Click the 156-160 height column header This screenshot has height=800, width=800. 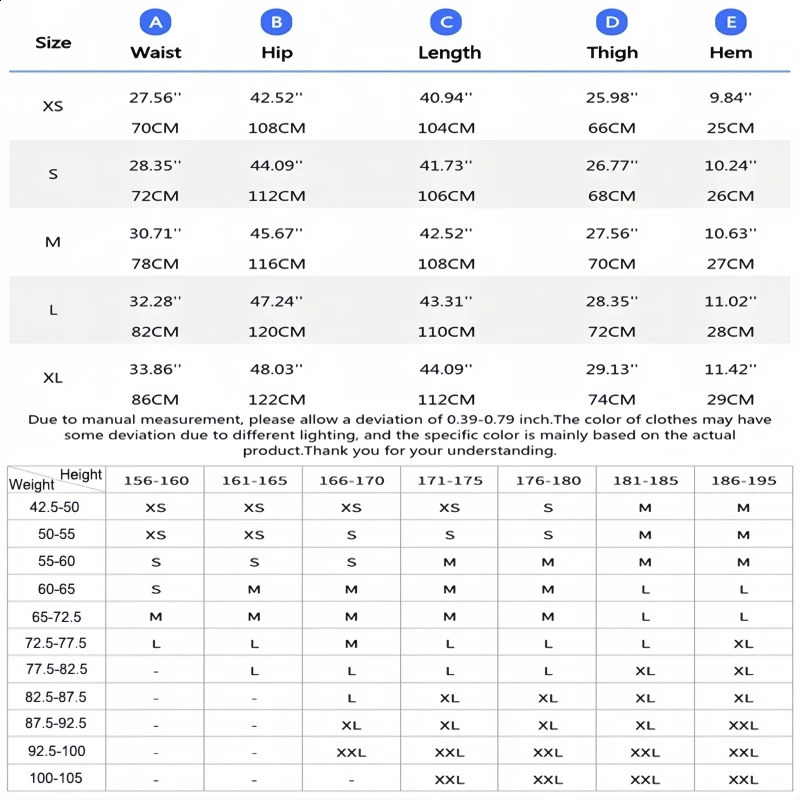[155, 481]
